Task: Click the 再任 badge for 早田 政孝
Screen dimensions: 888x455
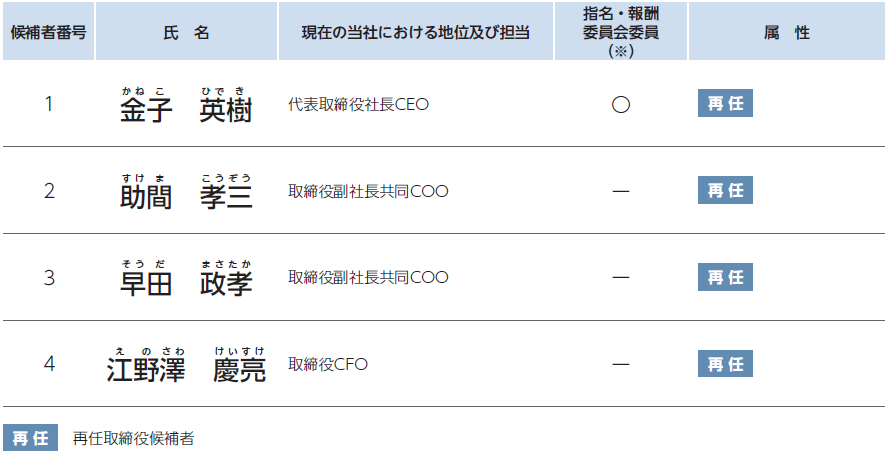Action: point(725,277)
